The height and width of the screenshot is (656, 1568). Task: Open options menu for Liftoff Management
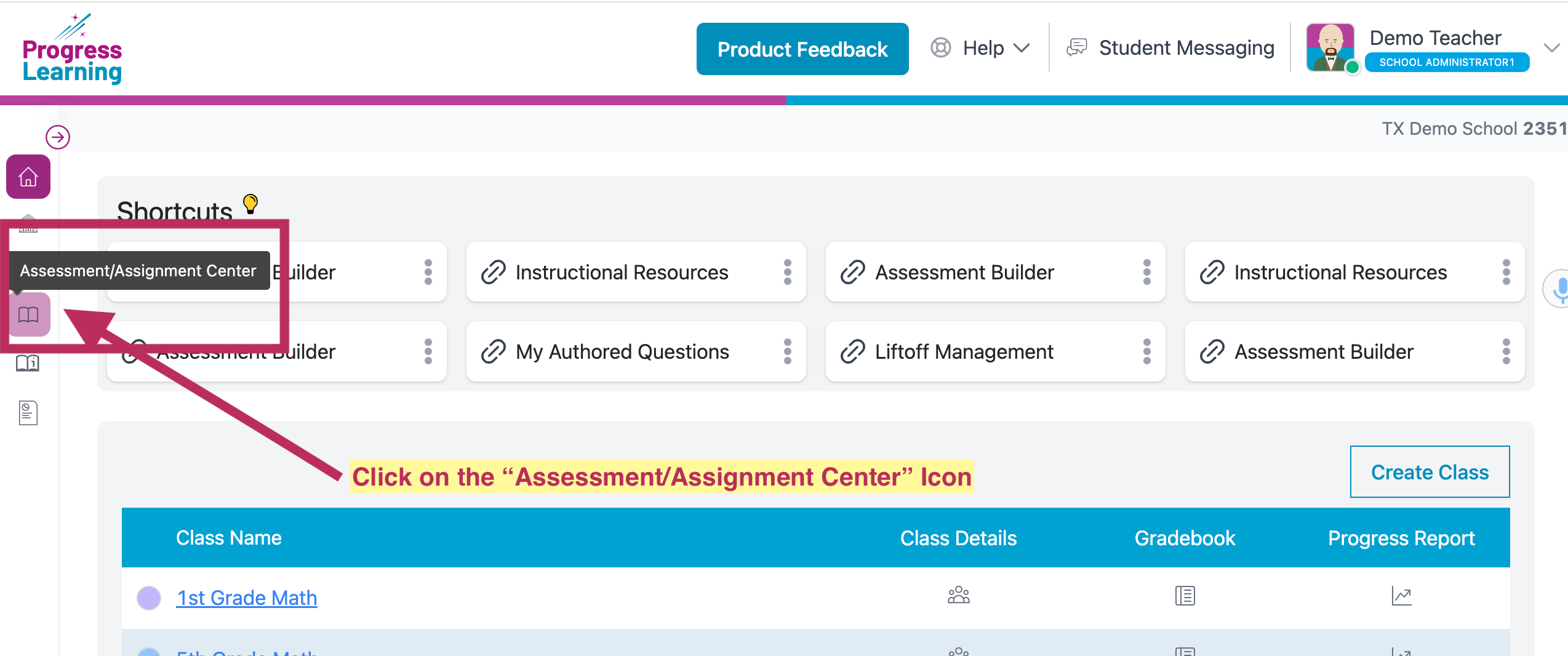[1147, 351]
